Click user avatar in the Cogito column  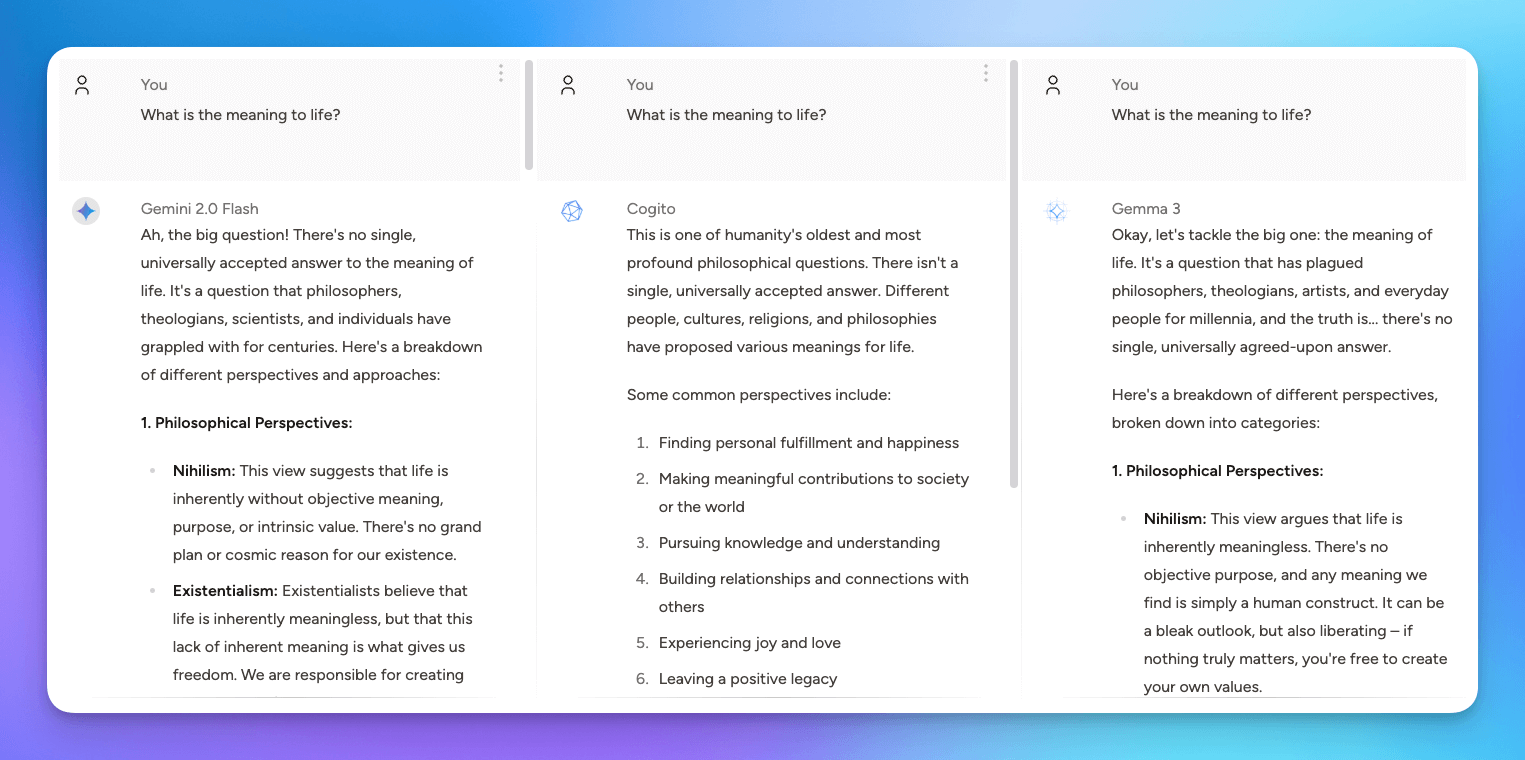tap(568, 86)
